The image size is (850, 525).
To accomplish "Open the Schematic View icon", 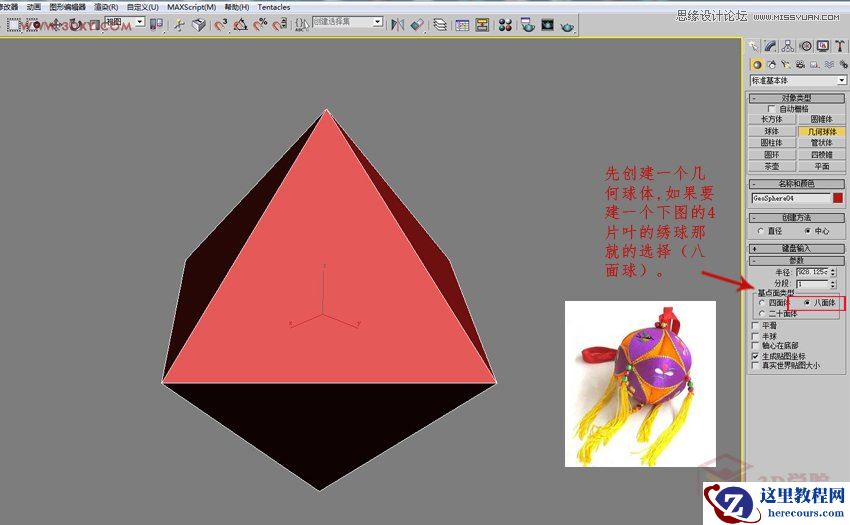I will (x=481, y=24).
